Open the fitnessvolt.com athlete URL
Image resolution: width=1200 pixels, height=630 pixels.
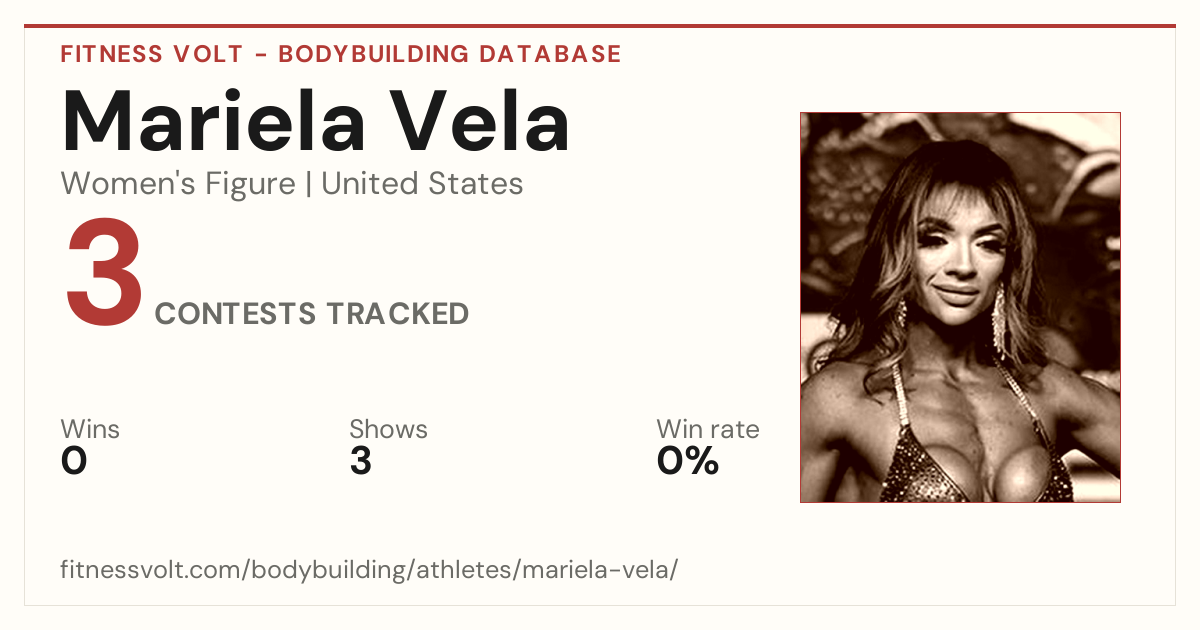click(x=369, y=570)
